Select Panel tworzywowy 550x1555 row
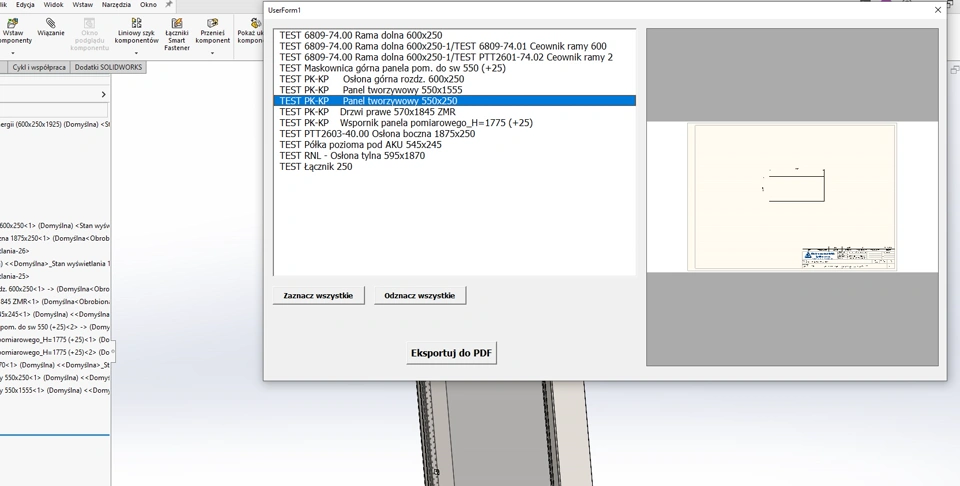This screenshot has height=486, width=960. (x=454, y=90)
